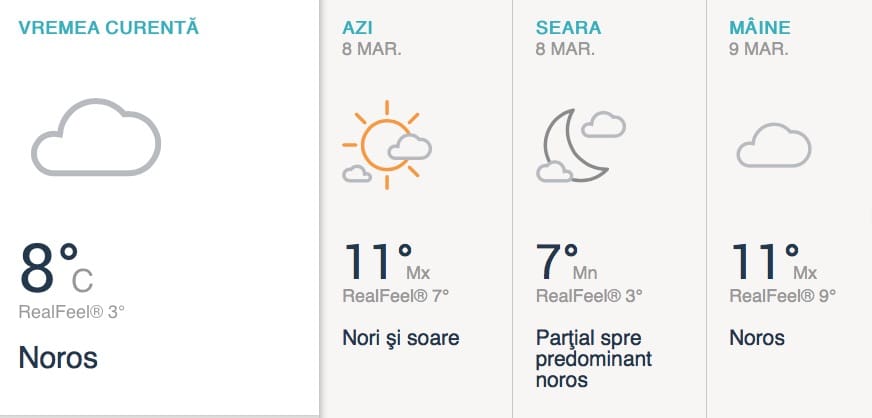
Task: Click the large Noros label for current weather
Action: pos(58,357)
